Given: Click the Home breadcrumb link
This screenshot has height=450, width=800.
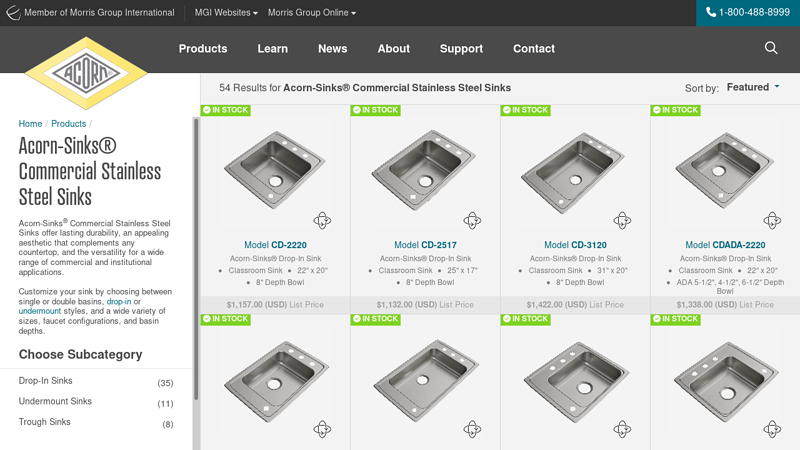Looking at the screenshot, I should point(30,124).
